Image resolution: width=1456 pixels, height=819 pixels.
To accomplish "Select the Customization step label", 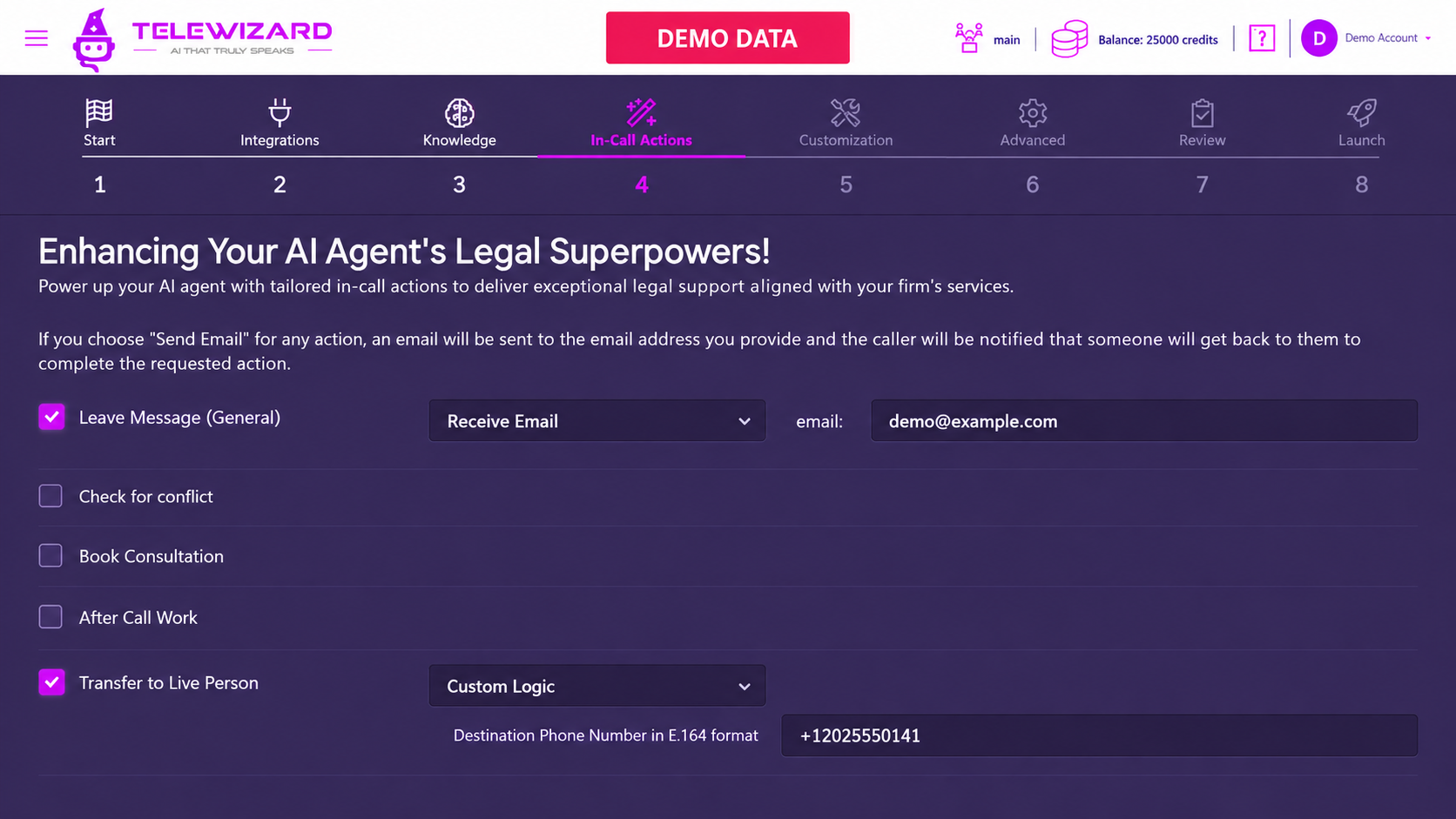I will tap(846, 140).
